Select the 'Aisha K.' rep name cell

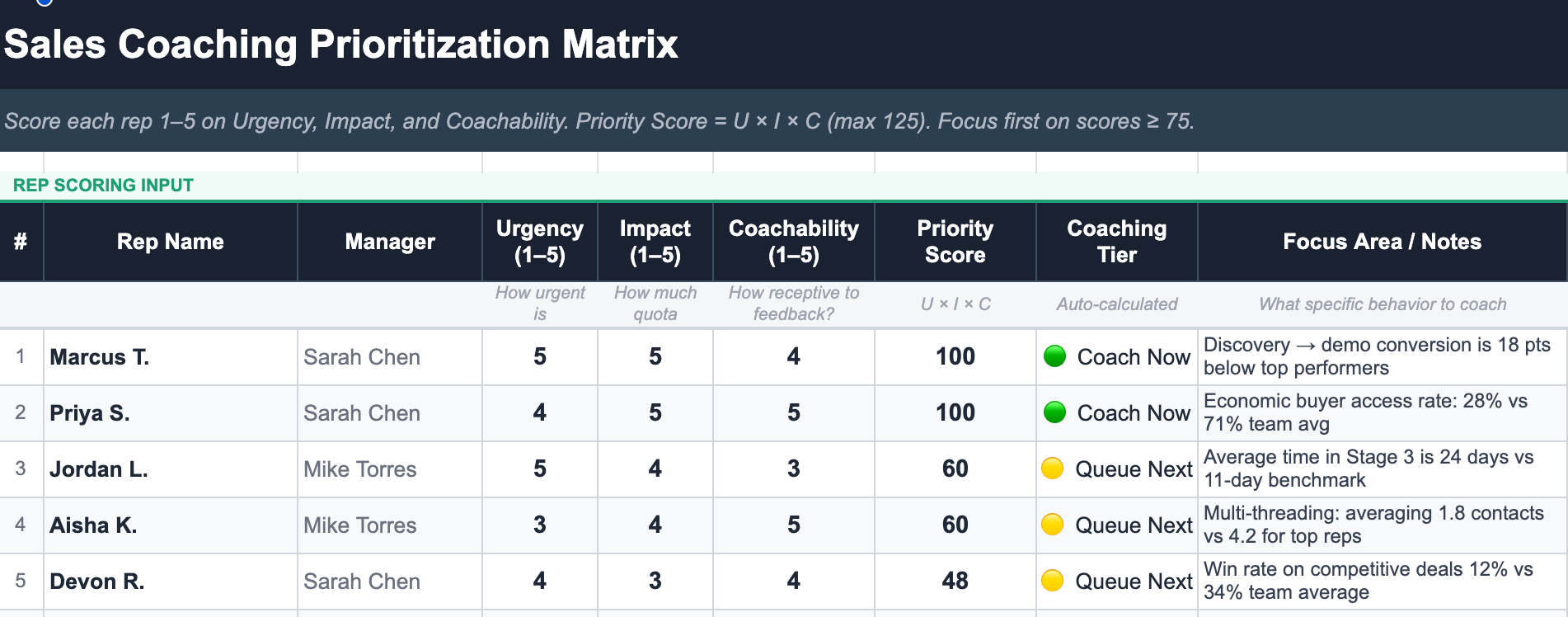click(x=171, y=525)
